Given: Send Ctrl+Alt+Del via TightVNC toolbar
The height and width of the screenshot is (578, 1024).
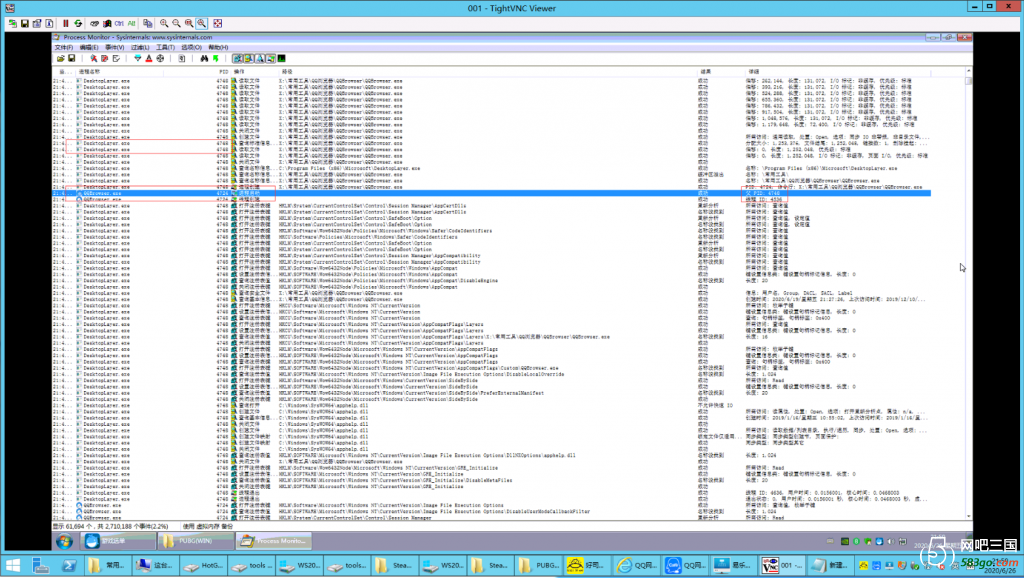Looking at the screenshot, I should click(x=94, y=24).
